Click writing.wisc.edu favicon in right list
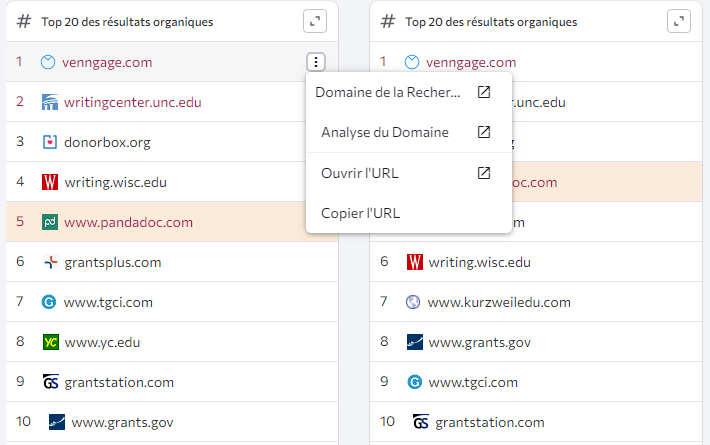Screen dimensions: 710x445 click(x=415, y=262)
